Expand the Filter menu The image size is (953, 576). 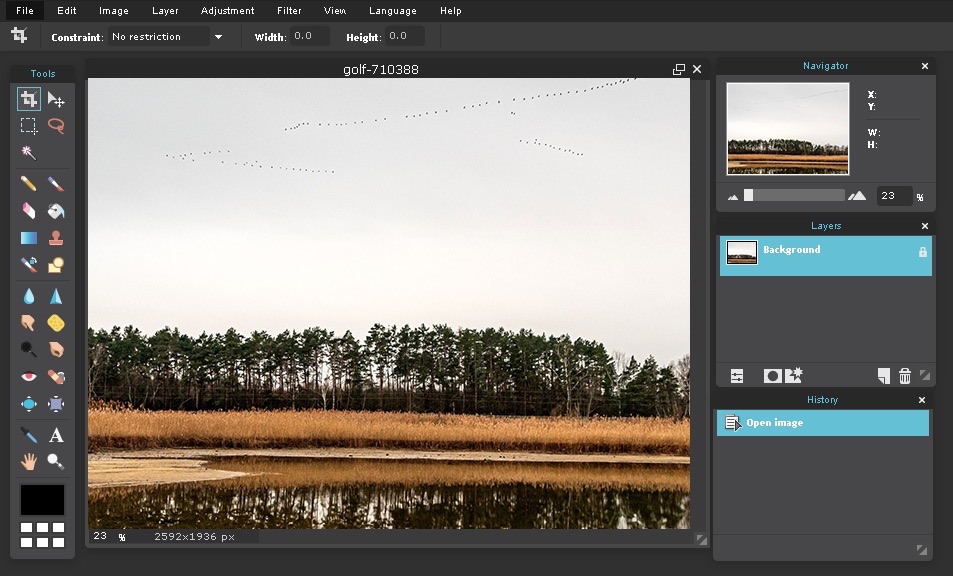[288, 11]
